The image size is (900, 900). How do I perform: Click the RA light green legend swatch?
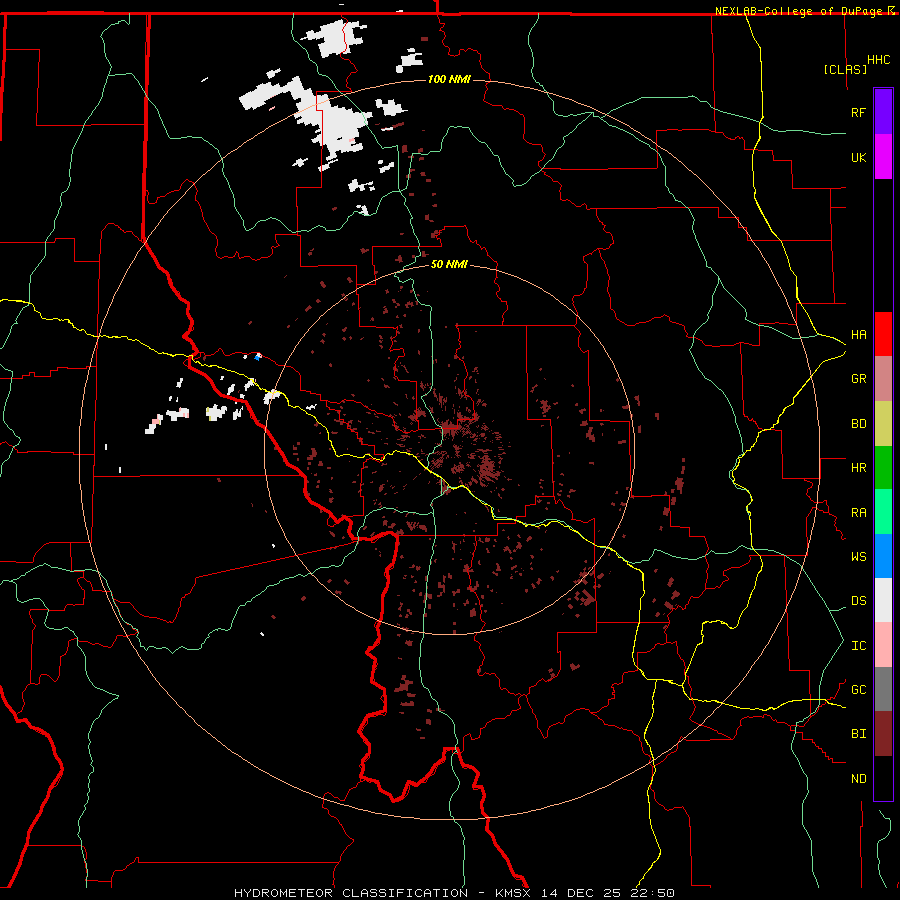point(883,512)
